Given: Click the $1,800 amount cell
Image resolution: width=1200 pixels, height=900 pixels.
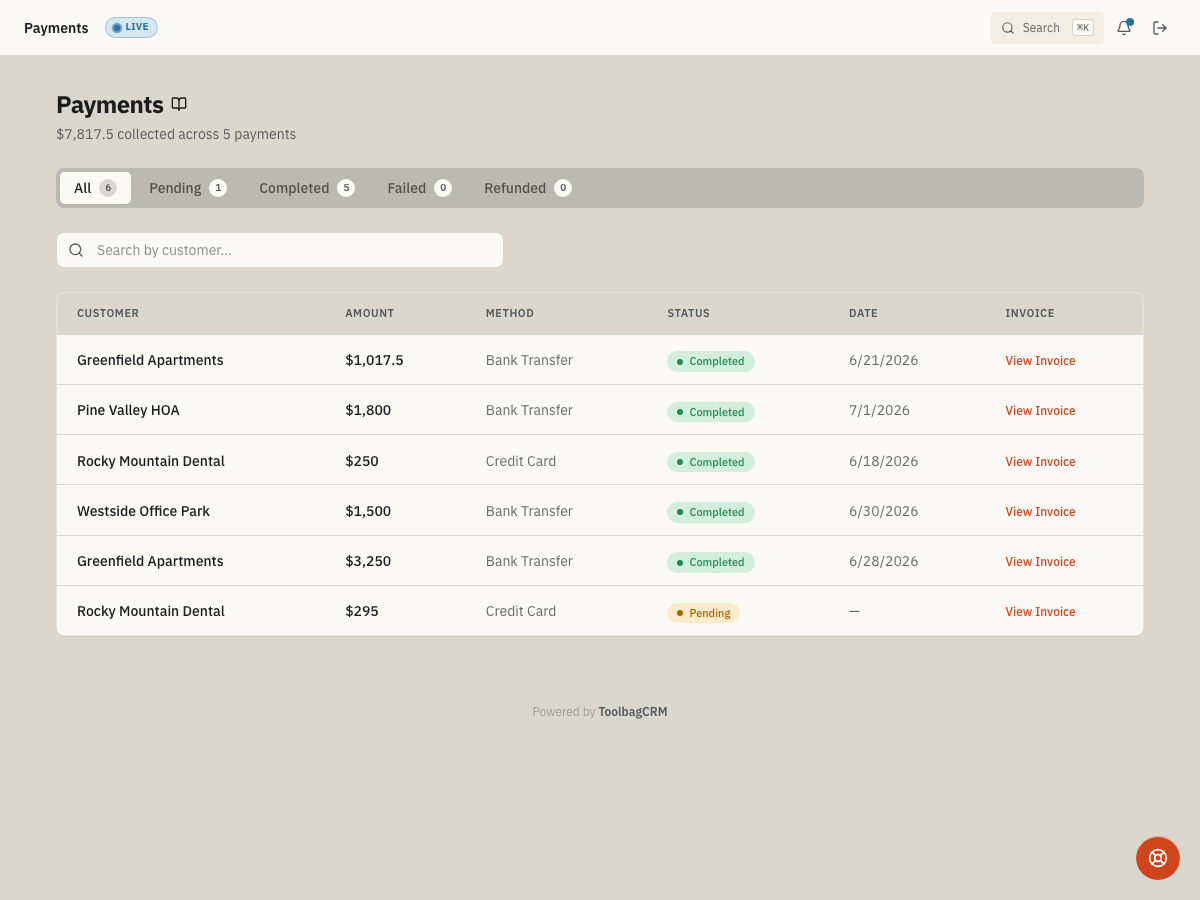Looking at the screenshot, I should 368,410.
